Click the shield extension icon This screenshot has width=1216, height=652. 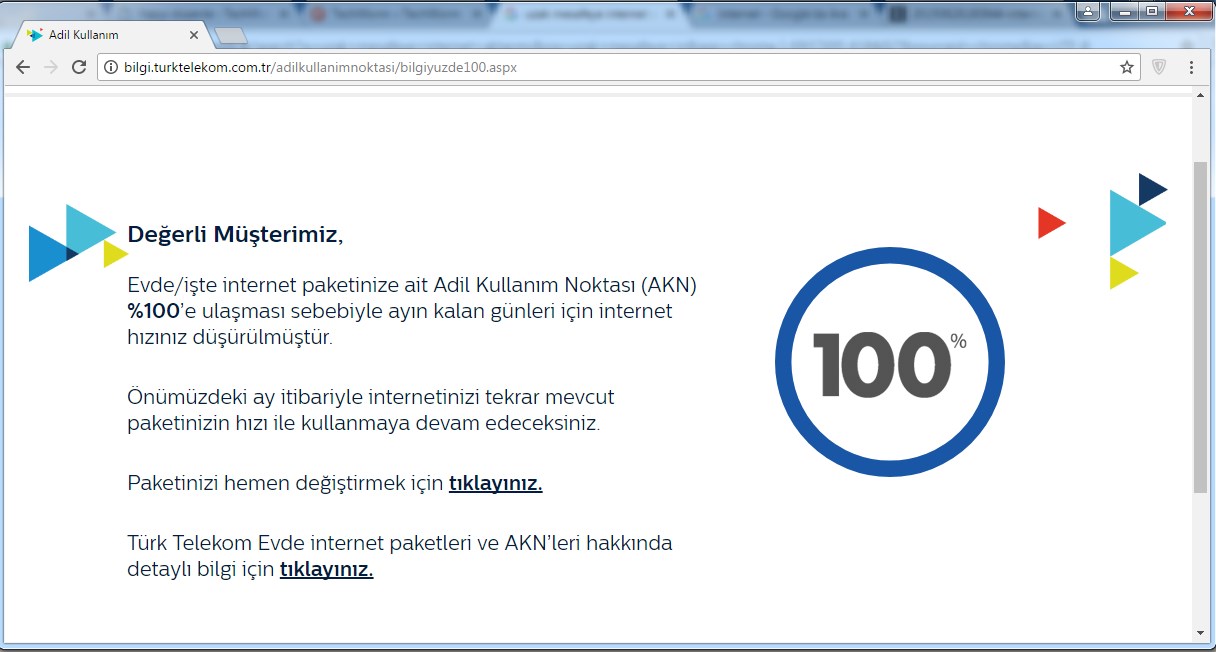1159,67
